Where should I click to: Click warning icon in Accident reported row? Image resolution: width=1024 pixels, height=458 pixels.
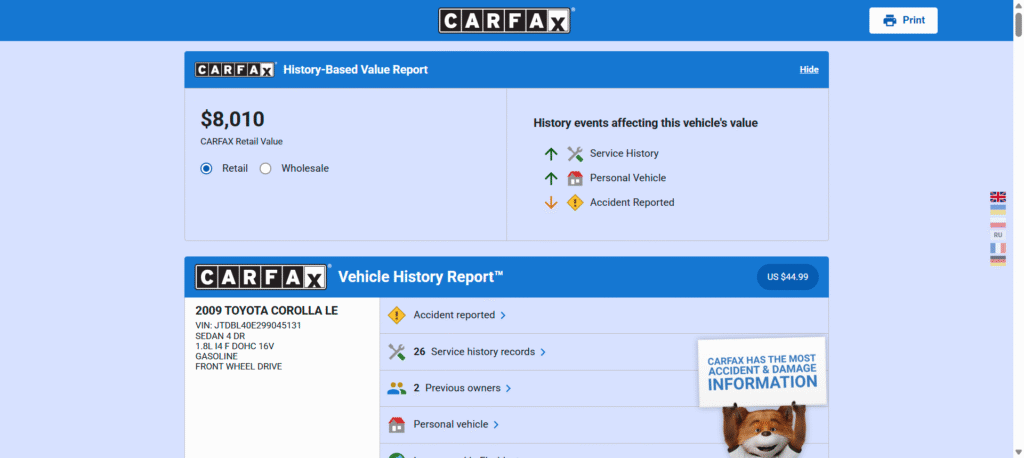click(x=396, y=315)
